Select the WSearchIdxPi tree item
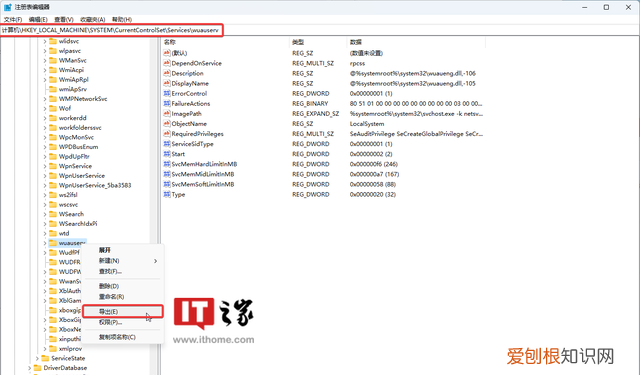The height and width of the screenshot is (375, 640). pos(78,224)
